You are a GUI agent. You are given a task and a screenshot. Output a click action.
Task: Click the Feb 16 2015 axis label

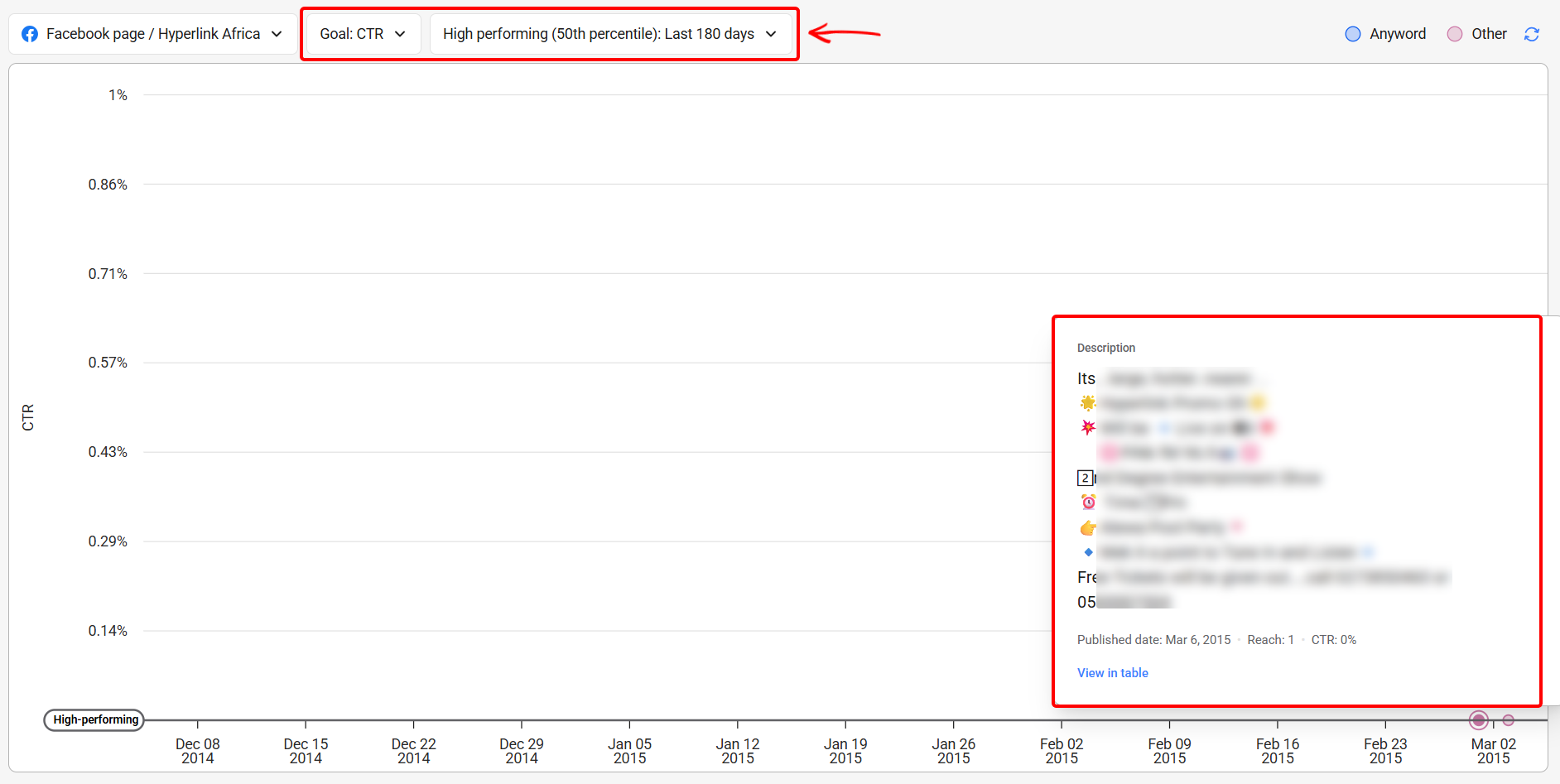click(1278, 751)
